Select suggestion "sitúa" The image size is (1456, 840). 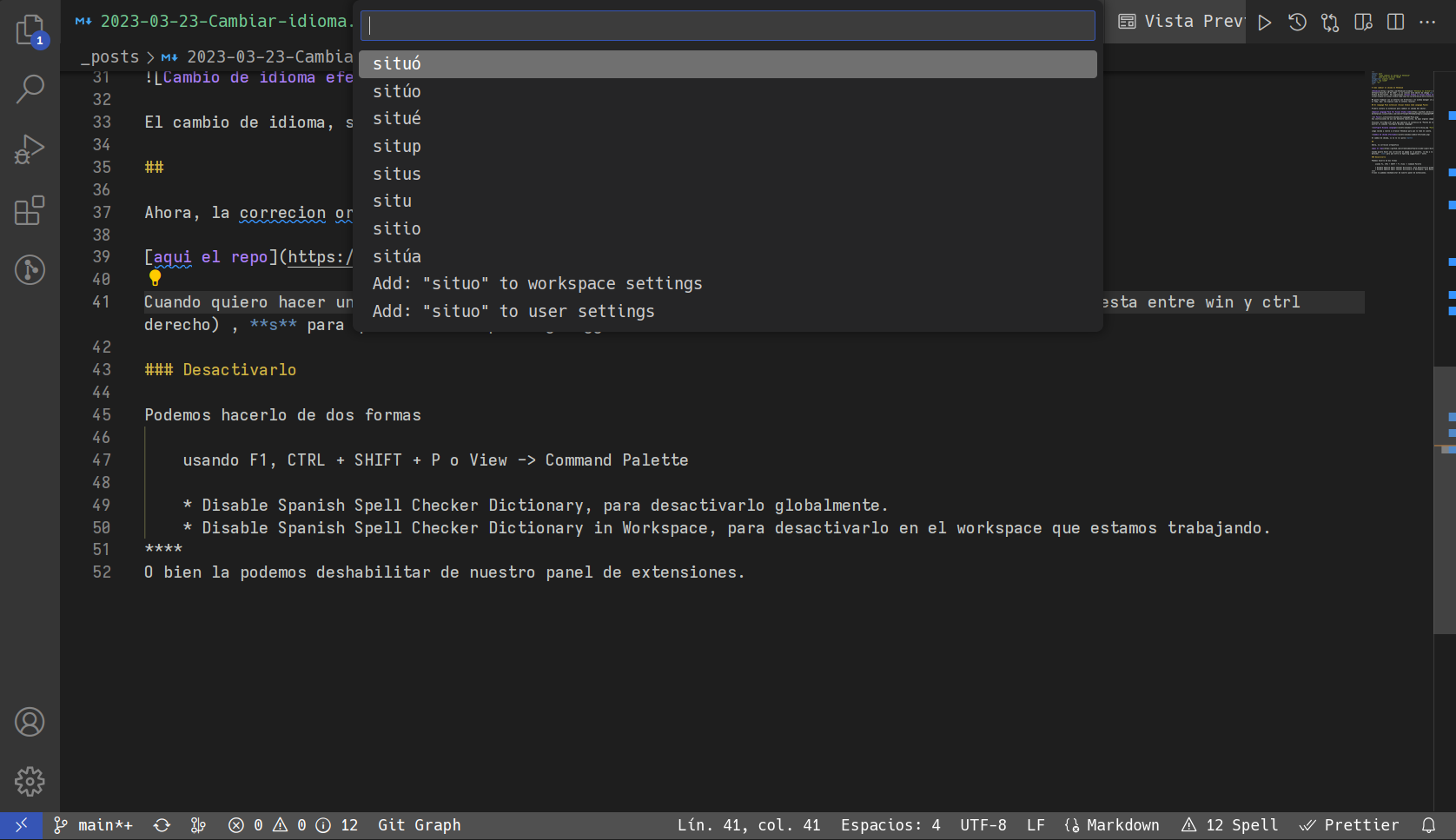click(728, 256)
